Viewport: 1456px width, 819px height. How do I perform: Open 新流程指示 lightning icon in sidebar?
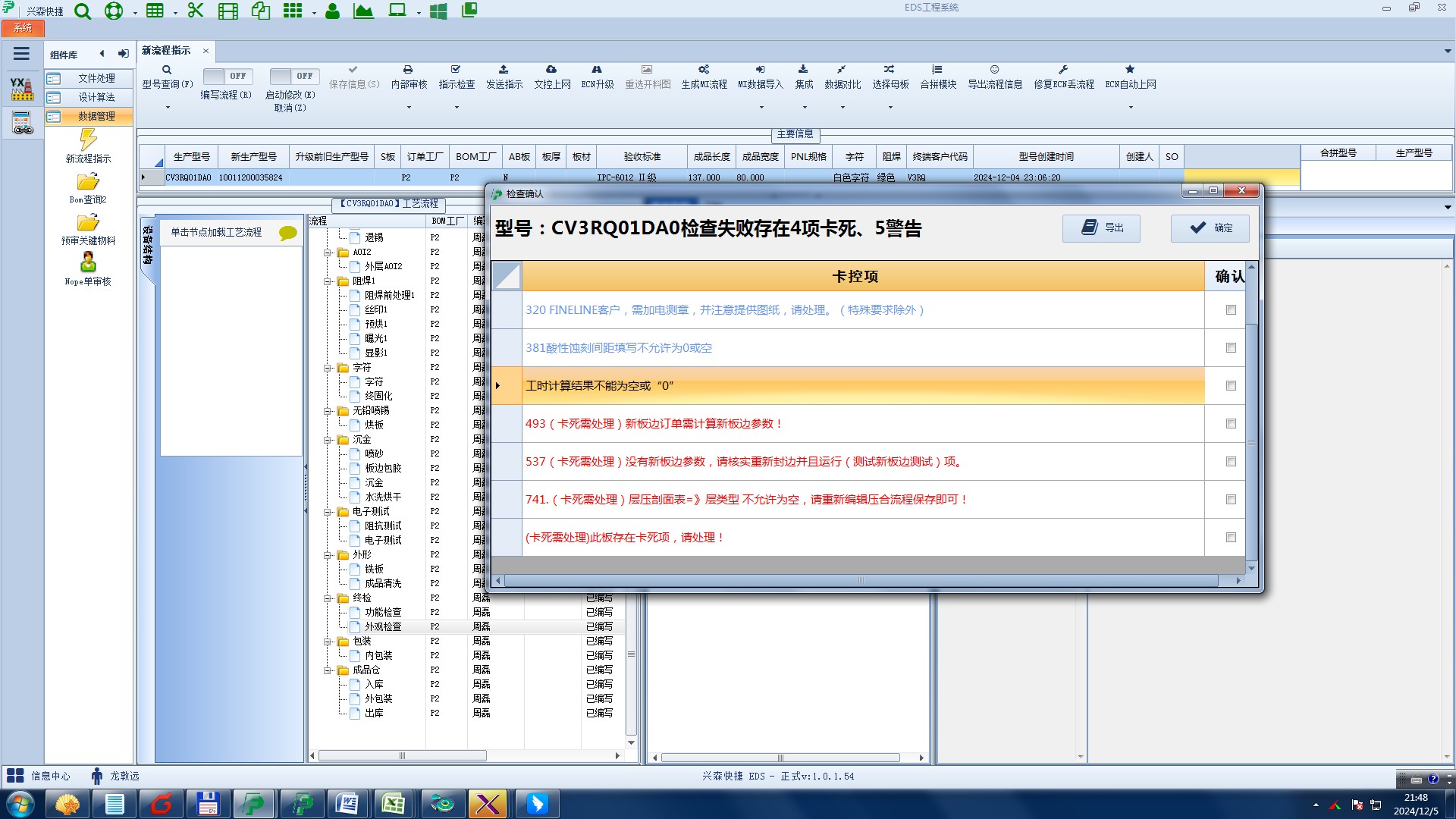tap(88, 140)
